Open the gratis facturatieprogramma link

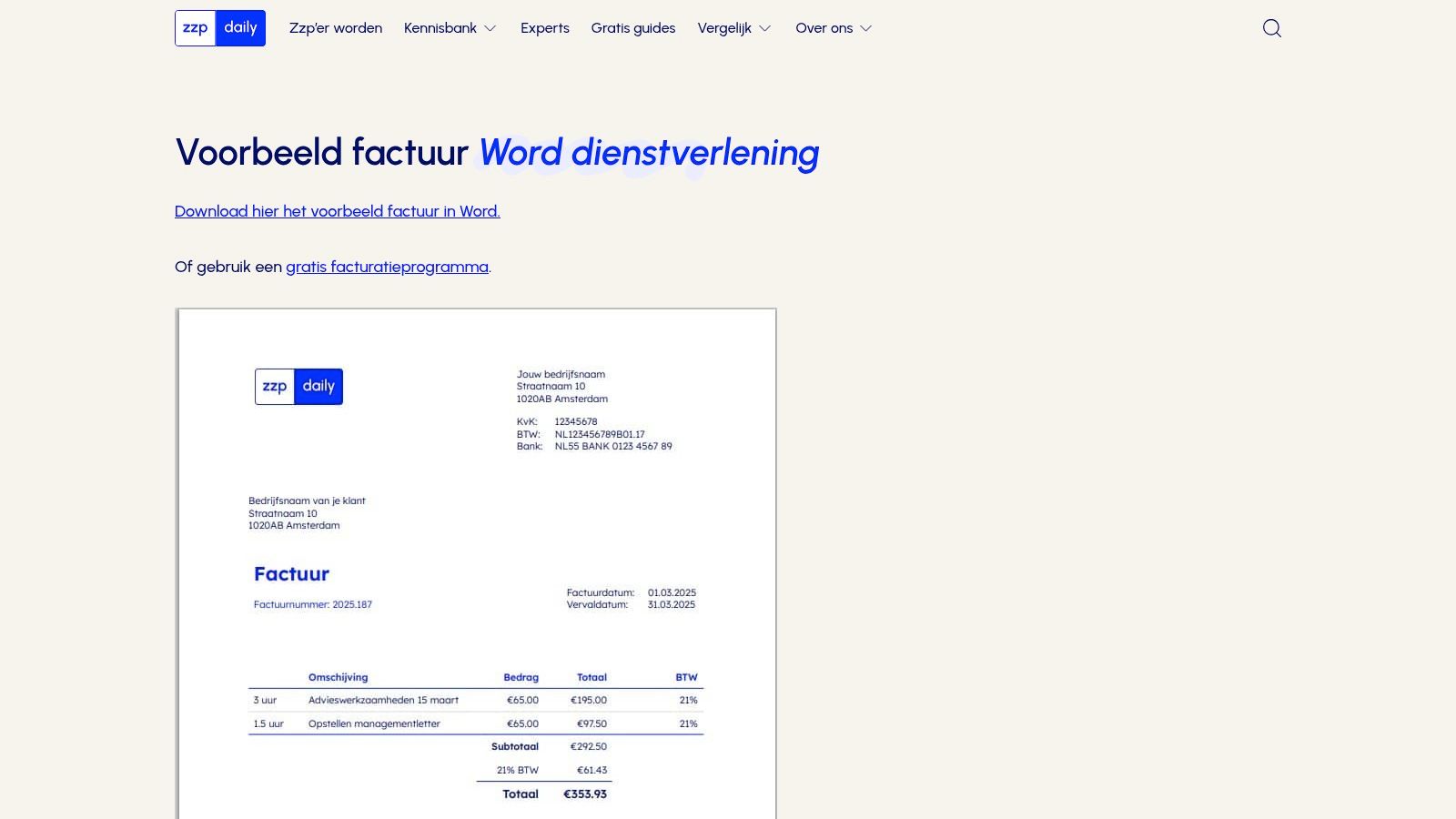click(x=386, y=267)
